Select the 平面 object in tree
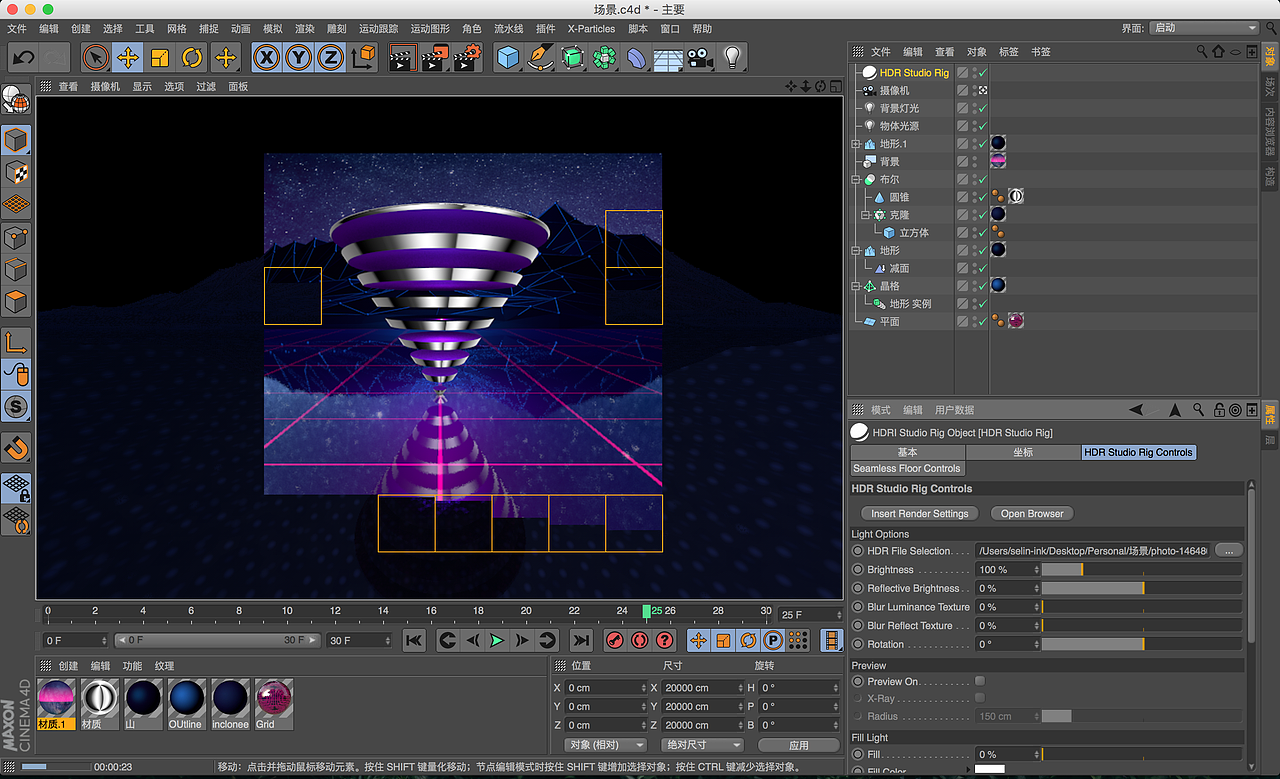The image size is (1280, 779). (889, 322)
